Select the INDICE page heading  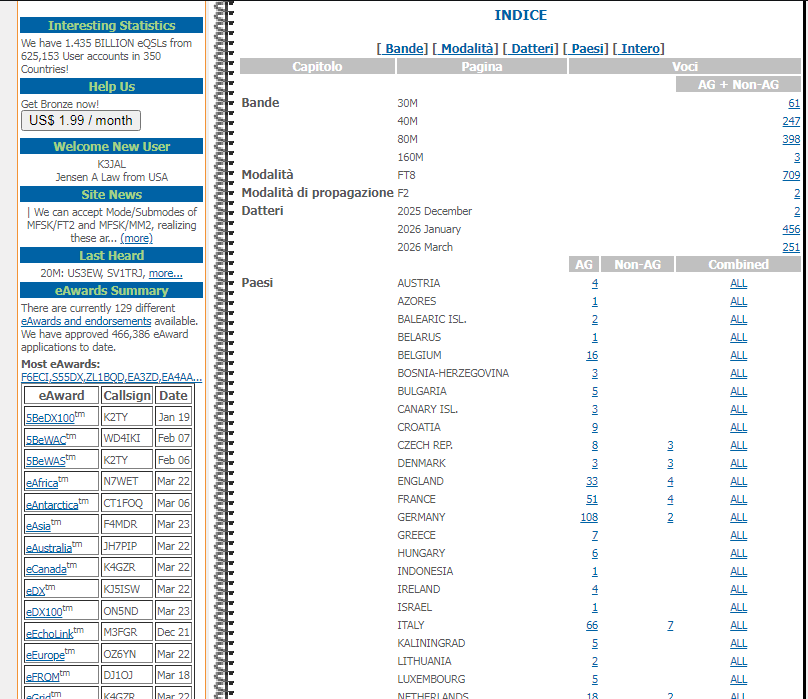pyautogui.click(x=520, y=15)
